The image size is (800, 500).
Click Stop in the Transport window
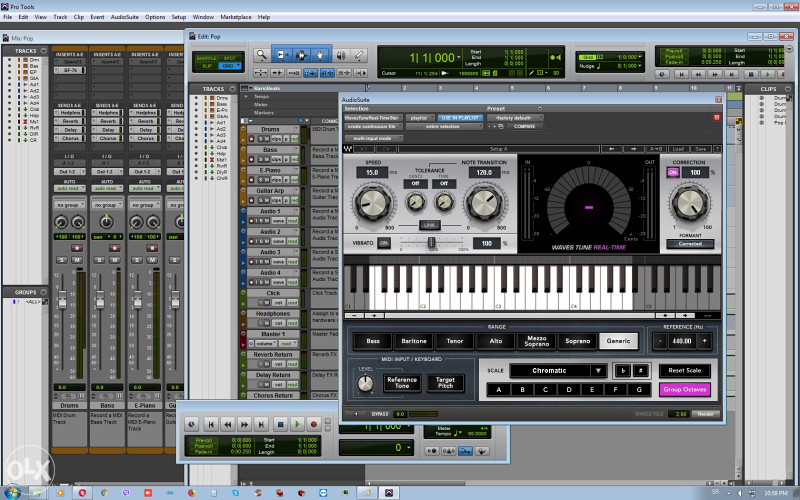coord(280,424)
